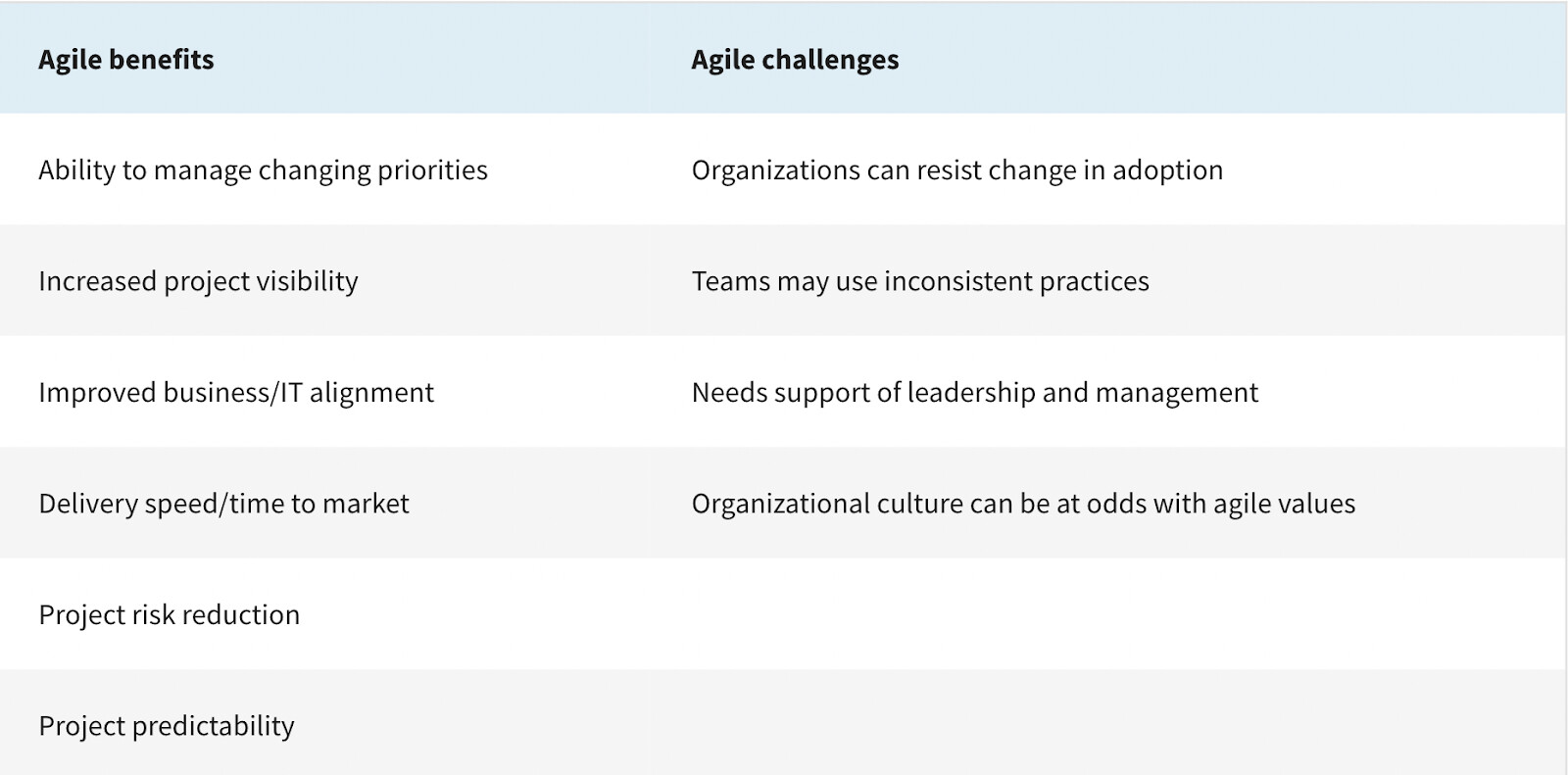Click "Needs support of leadership and management"
This screenshot has width=1568, height=775.
point(974,393)
